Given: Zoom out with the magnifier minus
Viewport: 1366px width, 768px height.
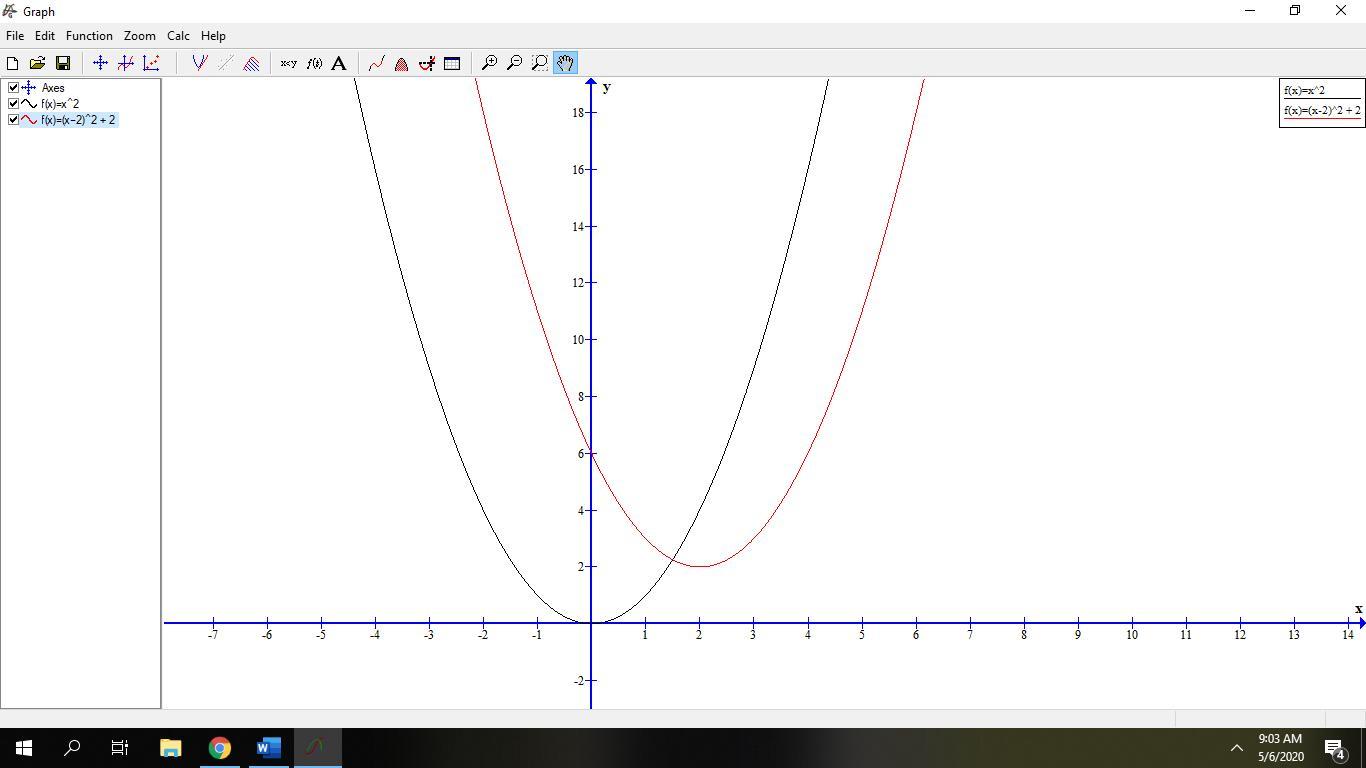Looking at the screenshot, I should pos(514,63).
